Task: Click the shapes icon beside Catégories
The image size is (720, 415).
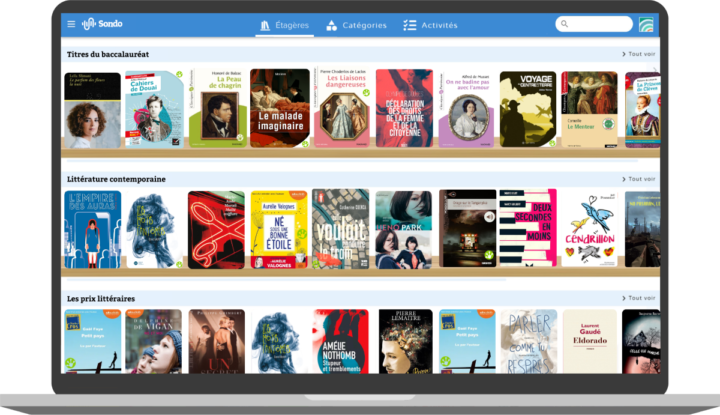Action: (x=331, y=25)
